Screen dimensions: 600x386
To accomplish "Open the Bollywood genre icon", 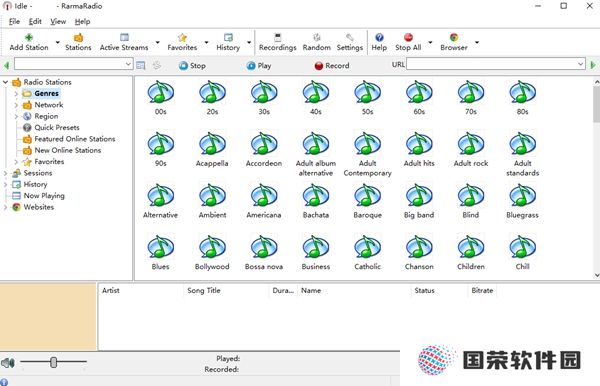I will (x=212, y=247).
